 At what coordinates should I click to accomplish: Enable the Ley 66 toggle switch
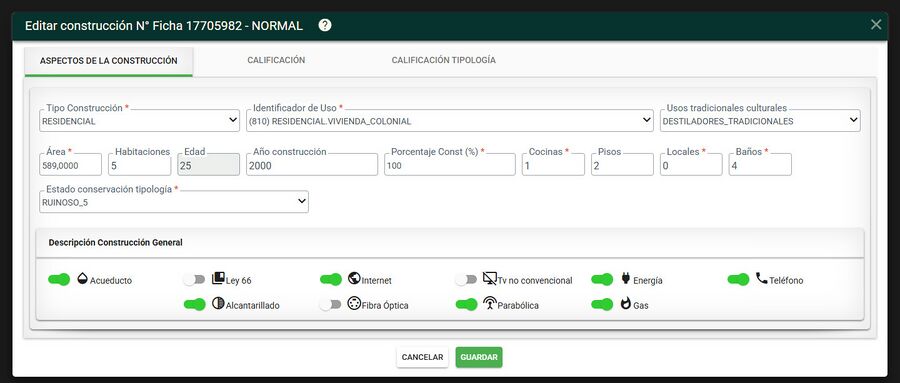[x=194, y=280]
